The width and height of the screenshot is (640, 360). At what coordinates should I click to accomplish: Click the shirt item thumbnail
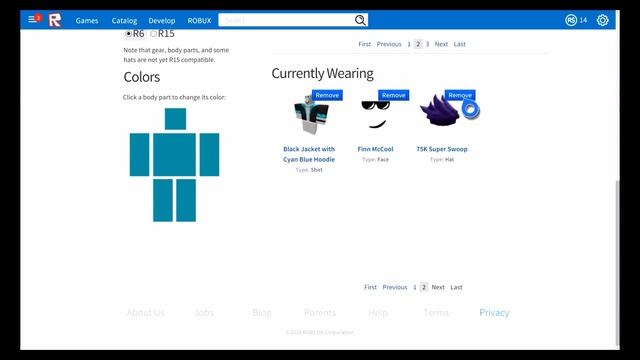(311, 116)
